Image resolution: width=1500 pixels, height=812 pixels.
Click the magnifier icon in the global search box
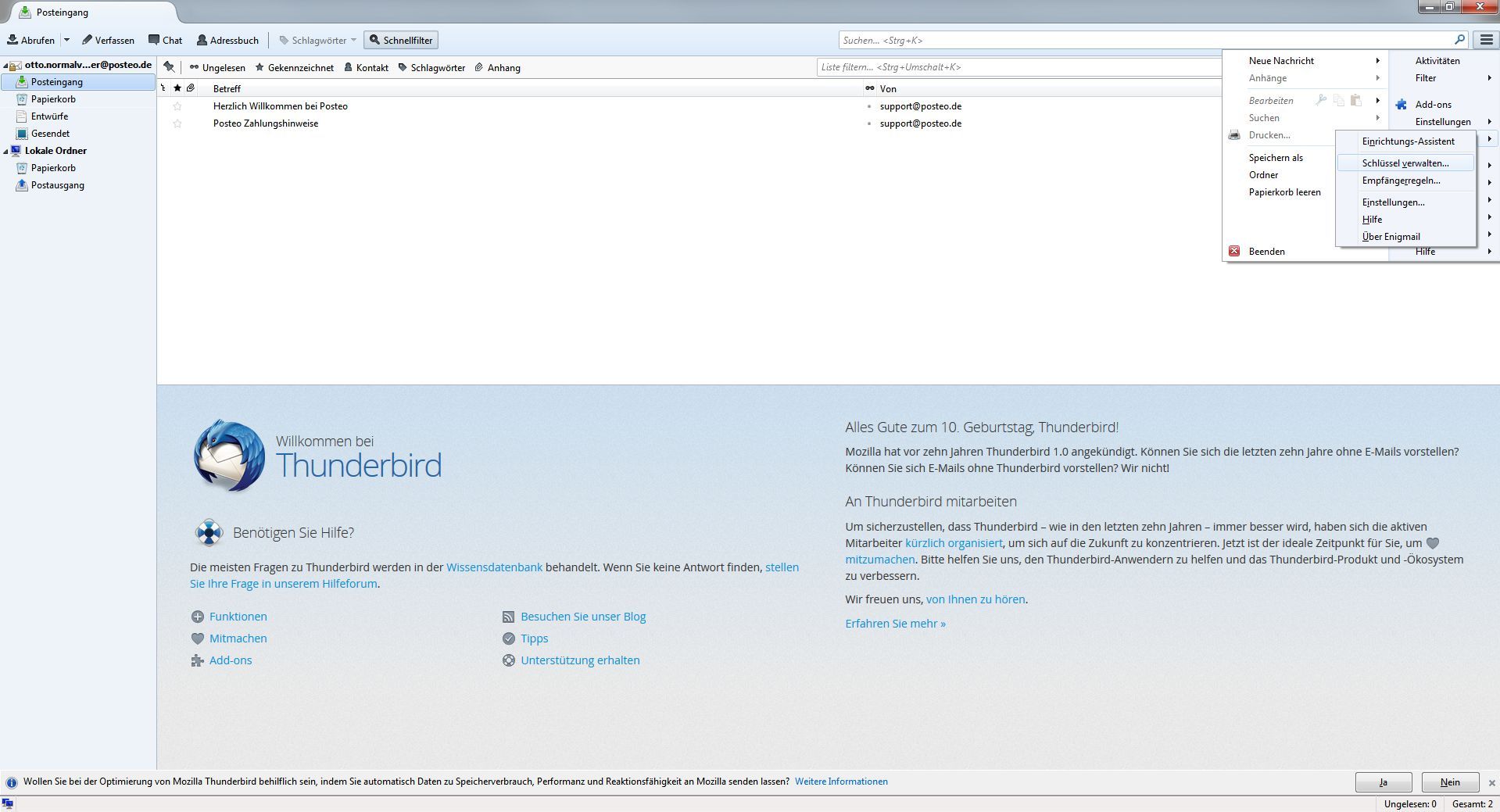click(x=1459, y=40)
